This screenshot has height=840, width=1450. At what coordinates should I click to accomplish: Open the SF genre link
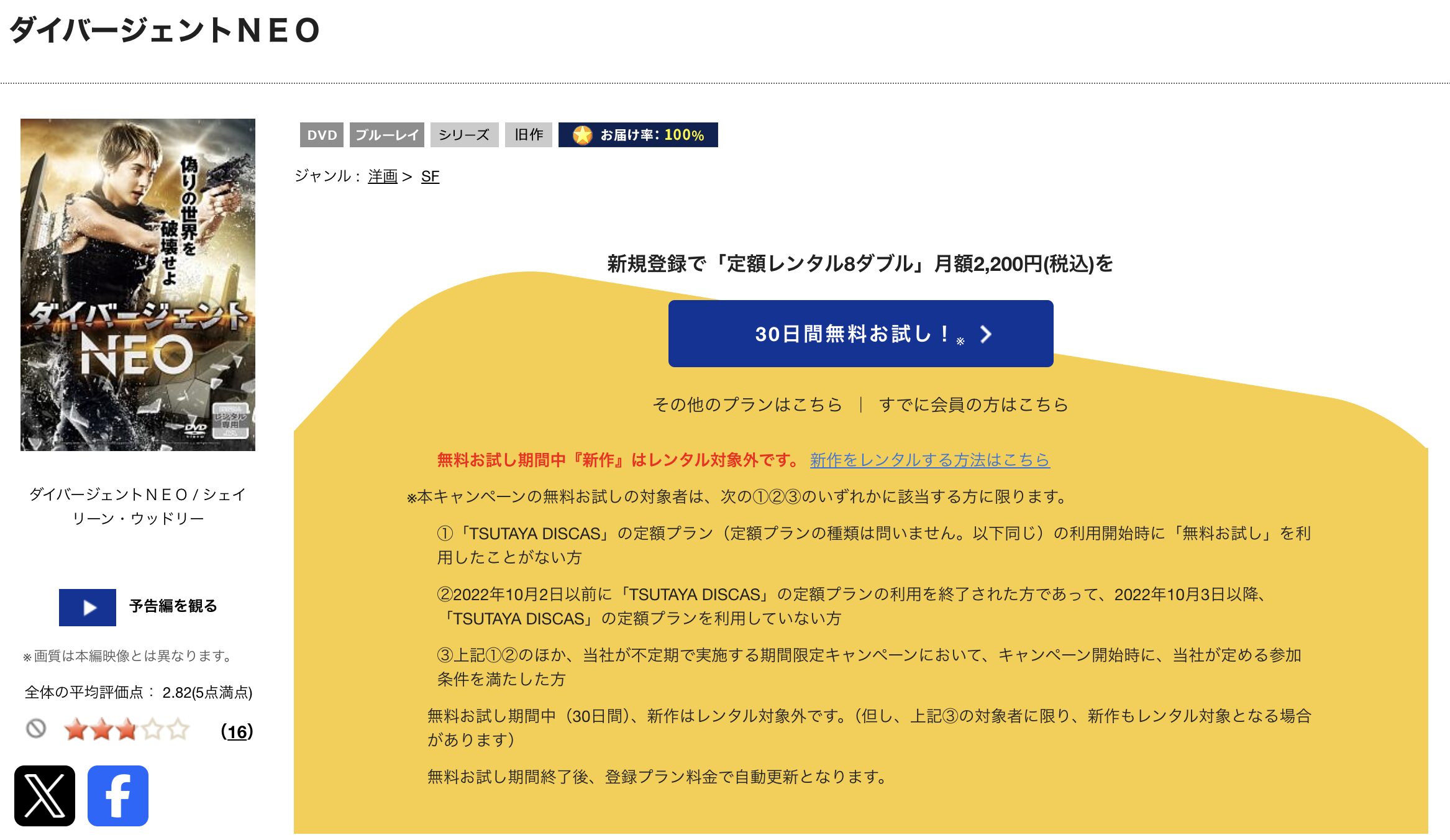430,176
